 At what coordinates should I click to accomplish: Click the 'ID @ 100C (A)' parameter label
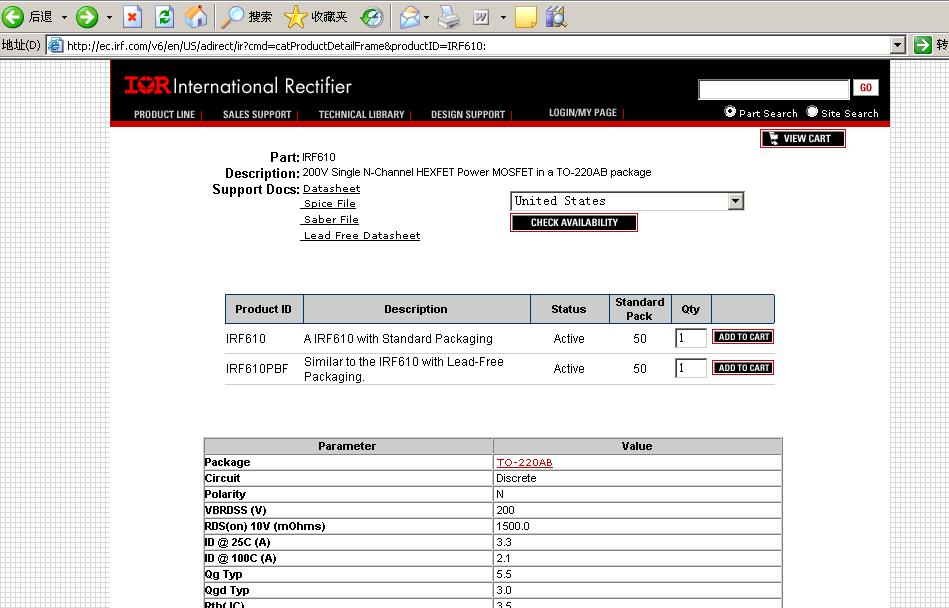coord(240,558)
